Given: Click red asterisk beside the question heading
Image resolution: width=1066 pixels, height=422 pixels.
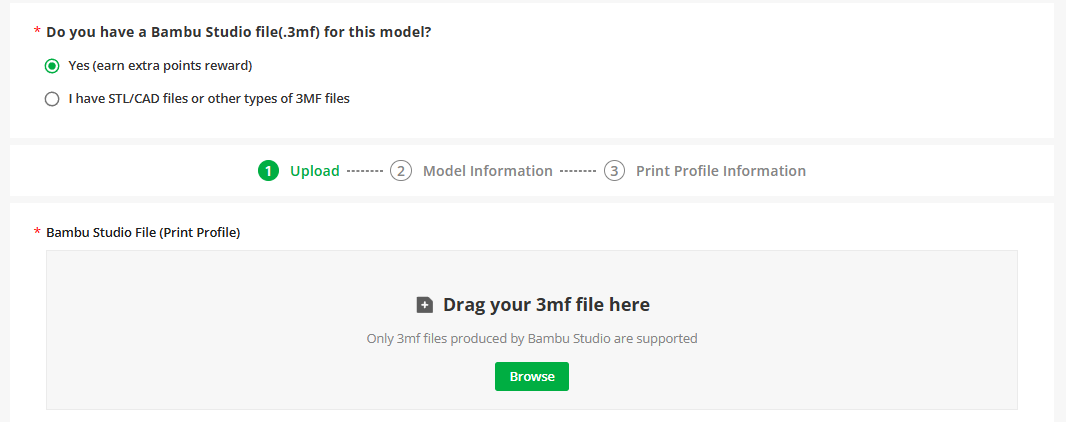Looking at the screenshot, I should 37,31.
